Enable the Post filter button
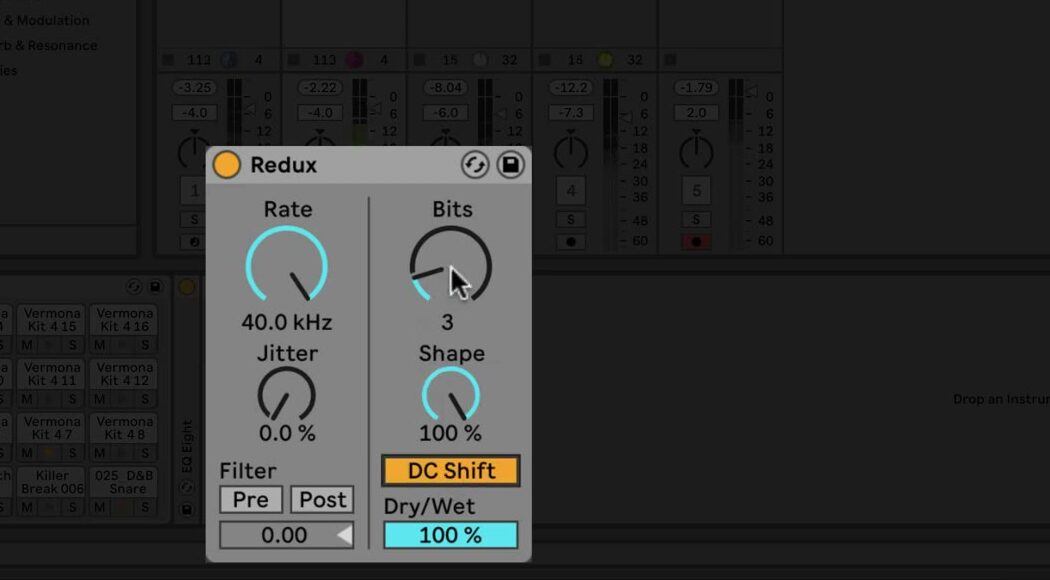 (322, 500)
